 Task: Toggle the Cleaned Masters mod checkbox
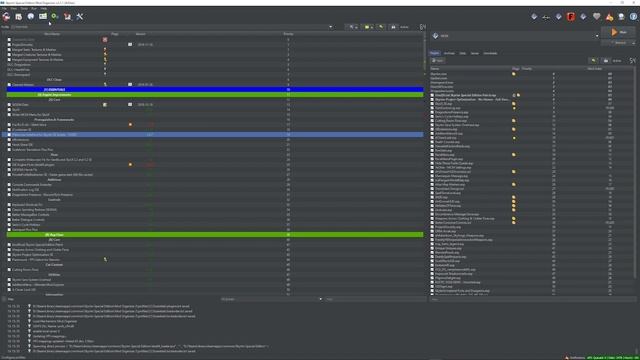9,84
